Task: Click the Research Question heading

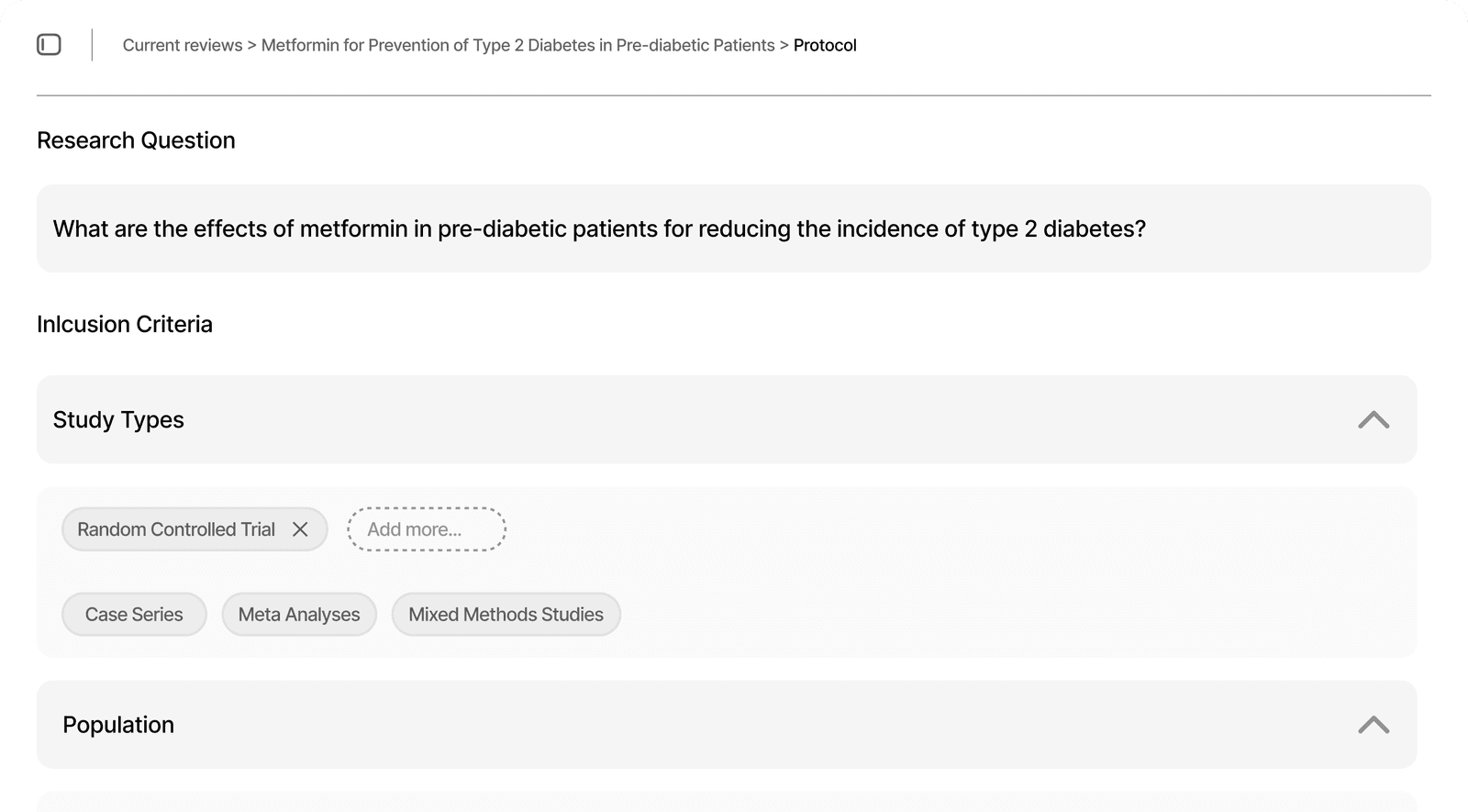Action: 136,140
